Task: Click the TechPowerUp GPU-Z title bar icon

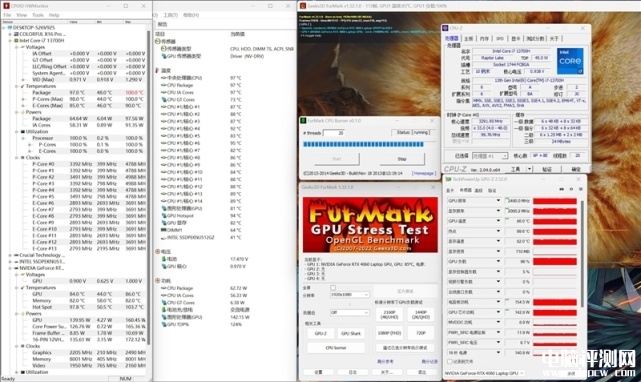Action: point(448,179)
